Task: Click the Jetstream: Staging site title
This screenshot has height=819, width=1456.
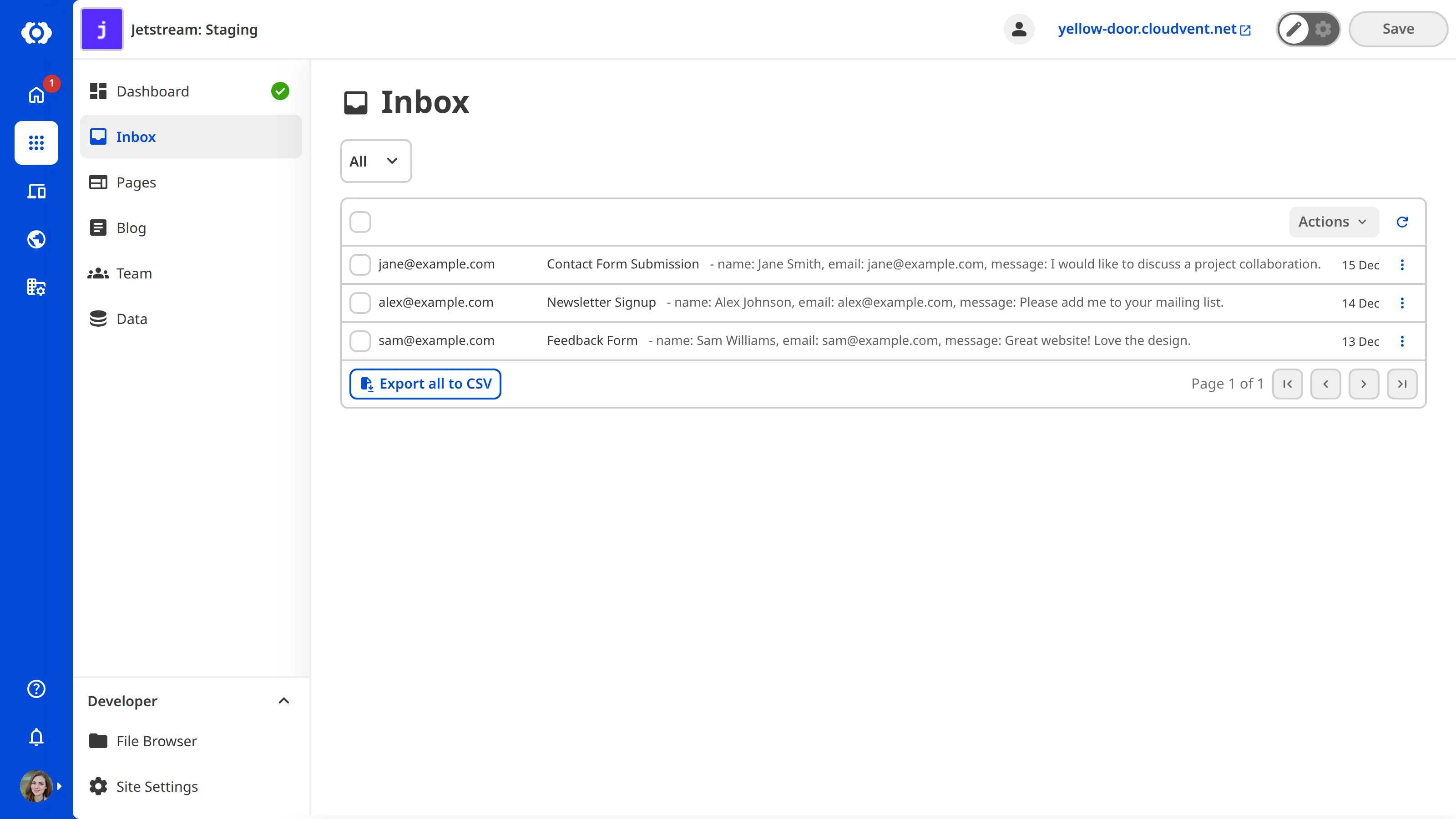Action: (194, 30)
